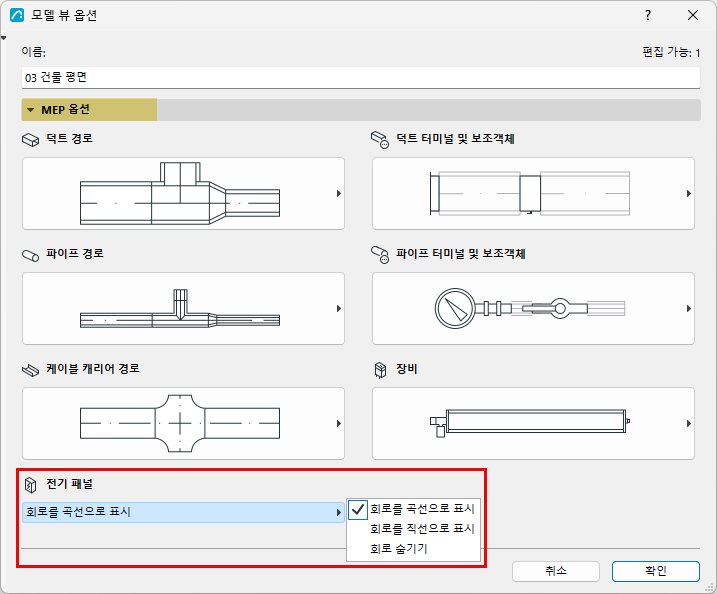Open 덕트 터미널 및 보조객체 preview dropdown arrow
This screenshot has height=594, width=717.
pyautogui.click(x=689, y=193)
